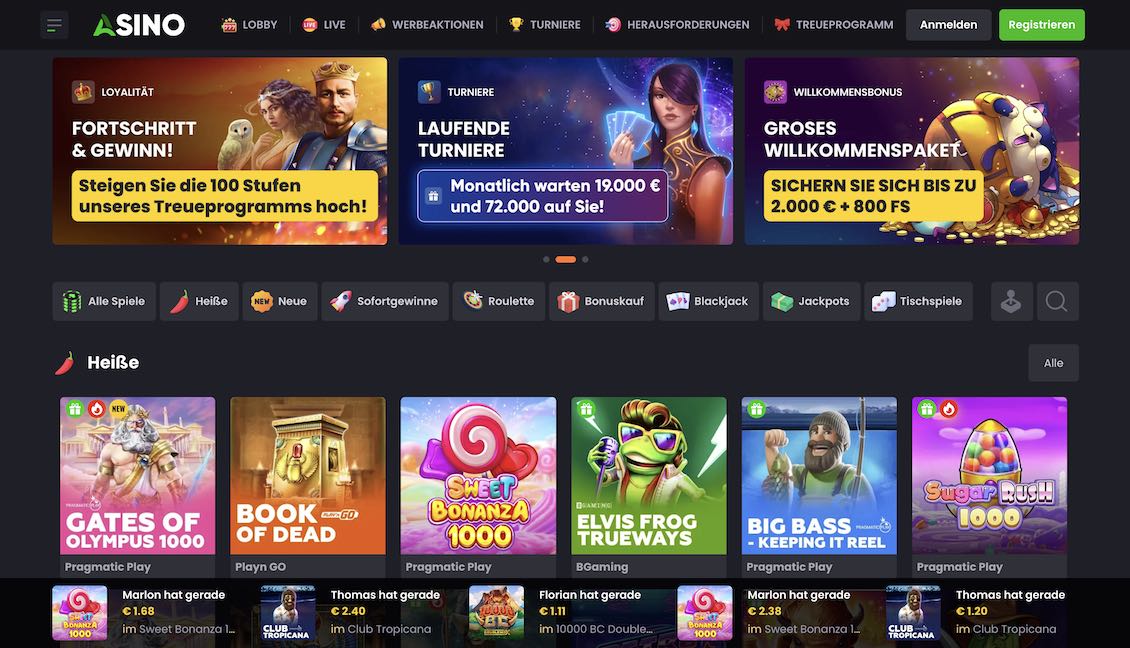1130x648 pixels.
Task: Open the Werbeaktionen navigation item
Action: coord(427,25)
